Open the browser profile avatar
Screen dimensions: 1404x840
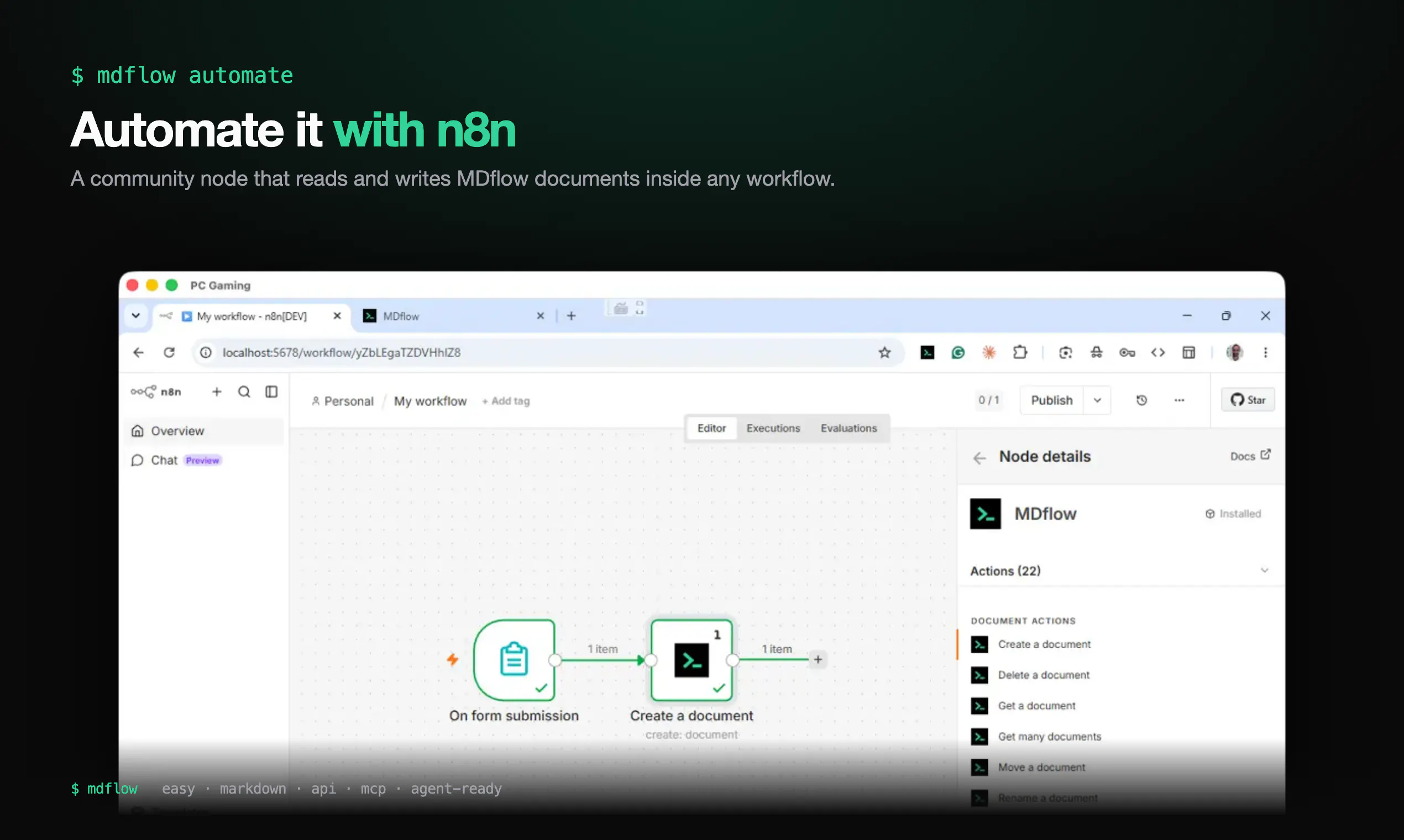(1235, 353)
